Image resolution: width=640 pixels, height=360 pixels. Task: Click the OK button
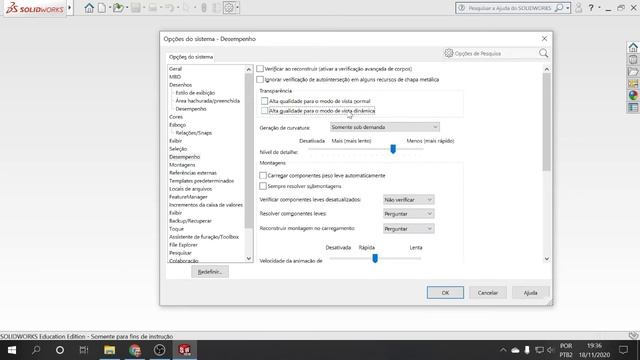coord(445,293)
